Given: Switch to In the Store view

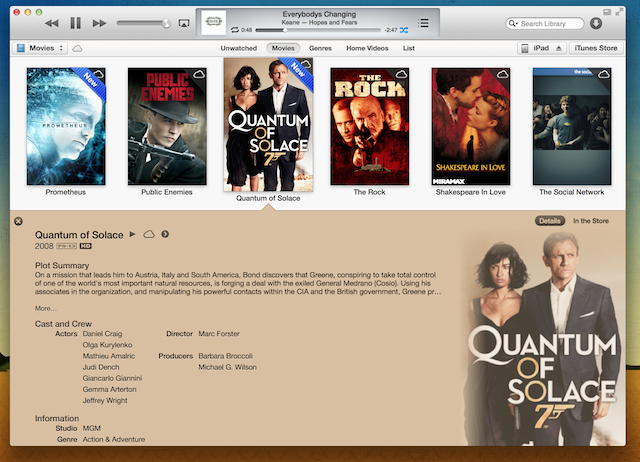Looking at the screenshot, I should [x=591, y=221].
